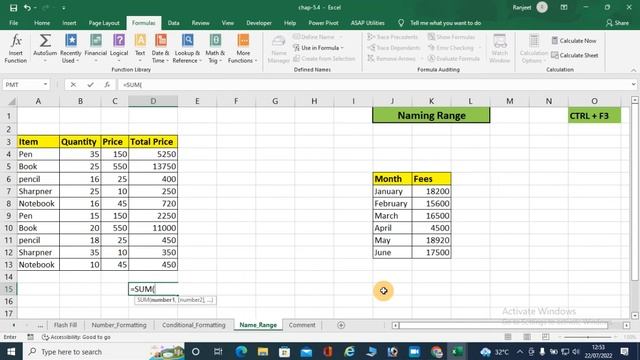The image size is (640, 360).
Task: Expand the Name Box dropdown arrow
Action: click(45, 84)
